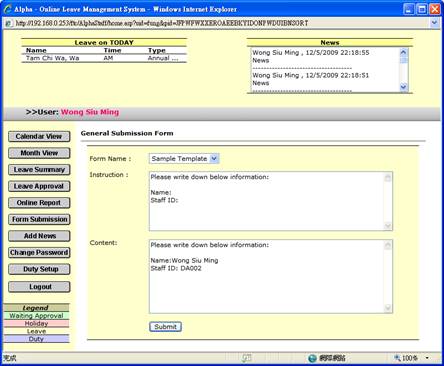Open the Online Report page
Viewport: 444px width, 366px height.
(39, 203)
